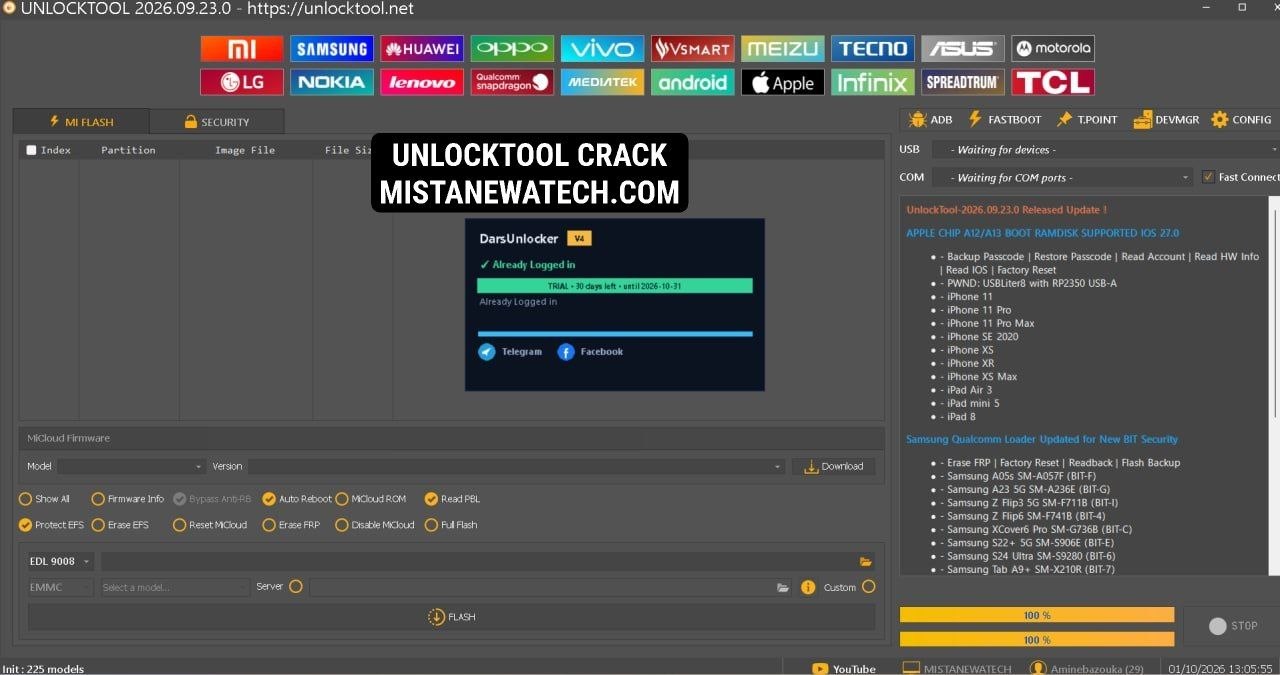This screenshot has height=675, width=1280.
Task: Click the info icon beside Custom
Action: 808,587
